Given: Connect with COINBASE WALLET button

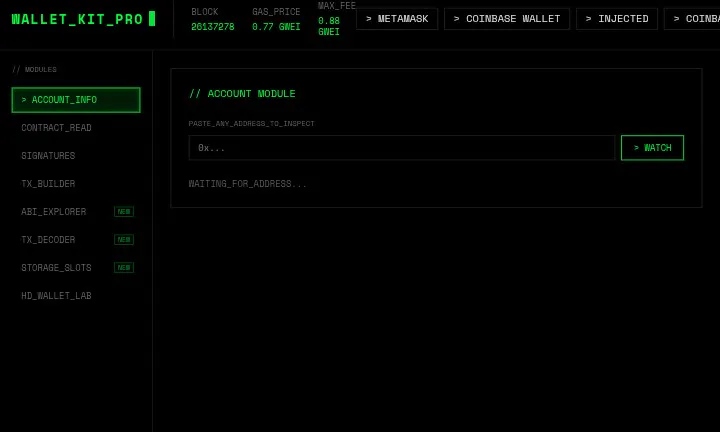Looking at the screenshot, I should (507, 19).
